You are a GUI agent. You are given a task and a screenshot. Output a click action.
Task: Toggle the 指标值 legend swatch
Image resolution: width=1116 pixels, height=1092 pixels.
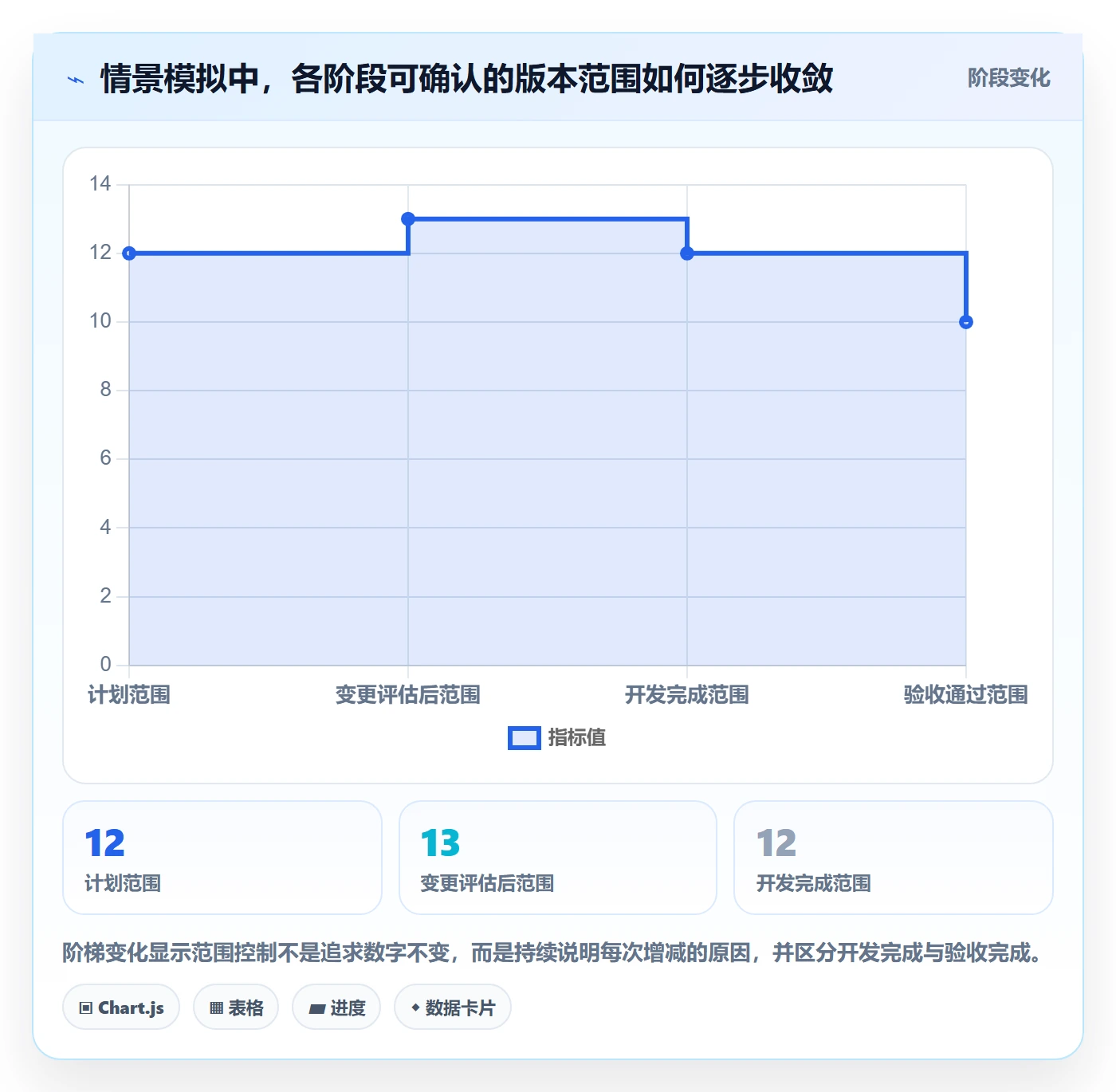point(525,738)
